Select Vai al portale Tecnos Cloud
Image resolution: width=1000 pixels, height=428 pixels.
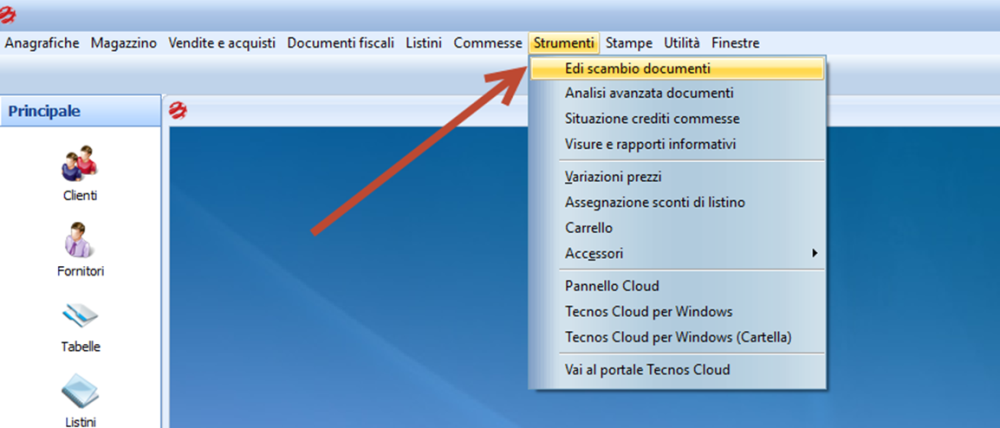point(677,369)
